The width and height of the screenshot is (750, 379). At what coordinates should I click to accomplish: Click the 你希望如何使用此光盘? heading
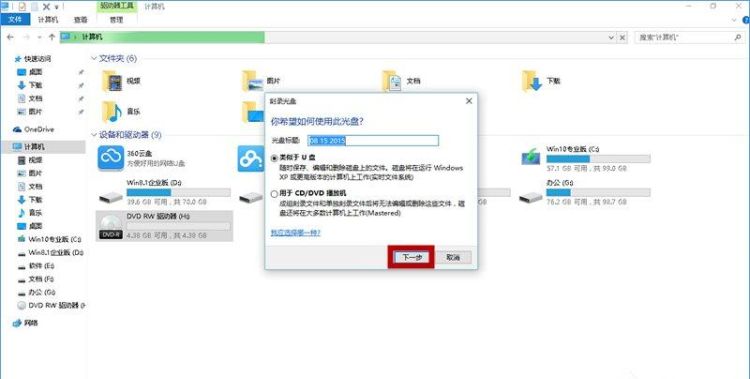[317, 122]
